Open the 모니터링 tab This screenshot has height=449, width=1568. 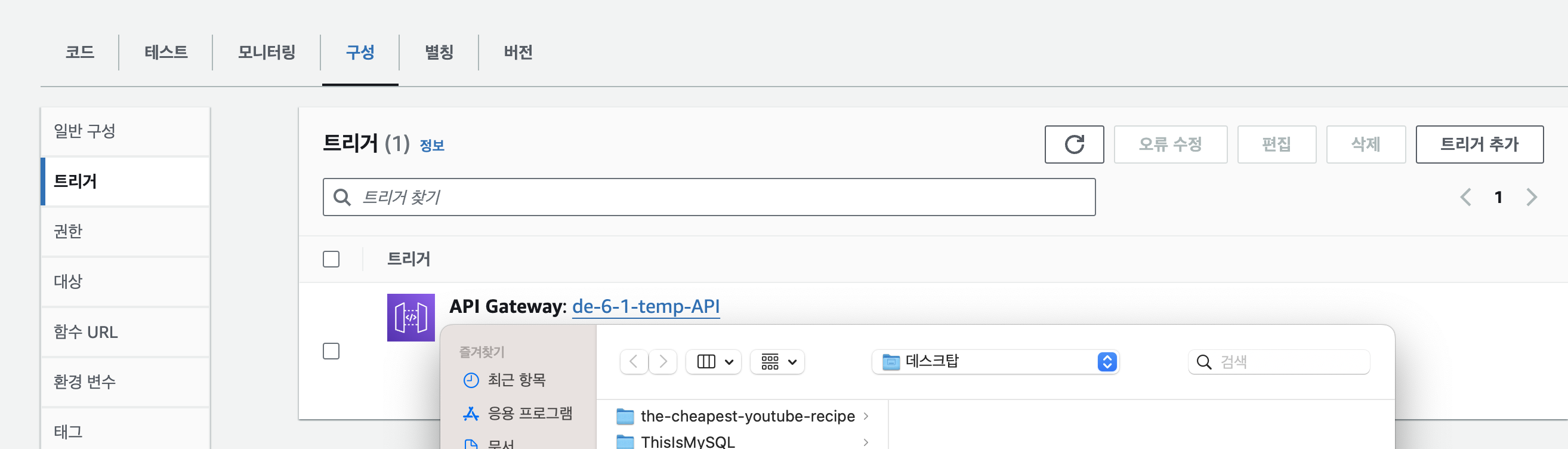267,53
